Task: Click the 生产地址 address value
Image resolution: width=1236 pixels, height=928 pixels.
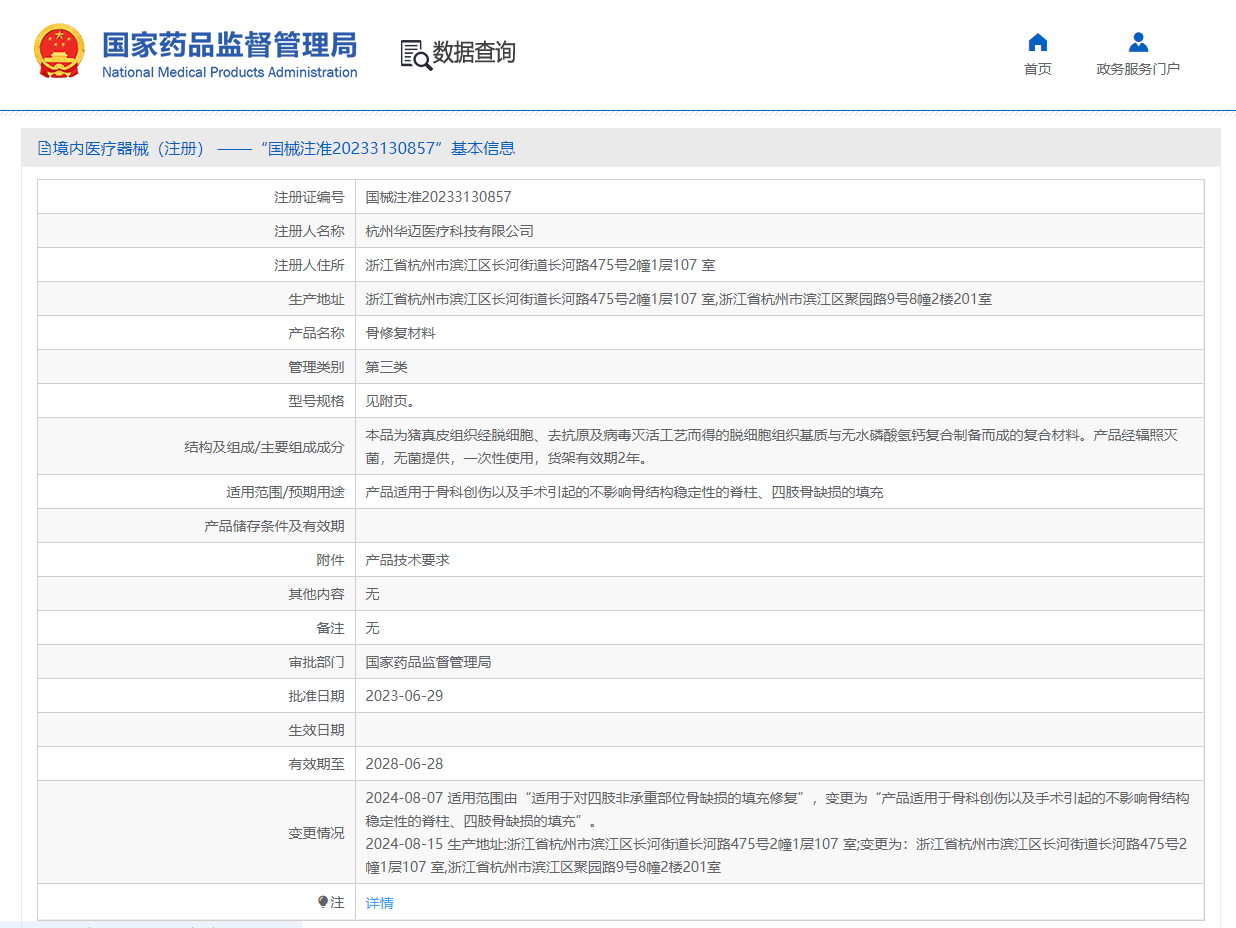Action: pyautogui.click(x=678, y=299)
